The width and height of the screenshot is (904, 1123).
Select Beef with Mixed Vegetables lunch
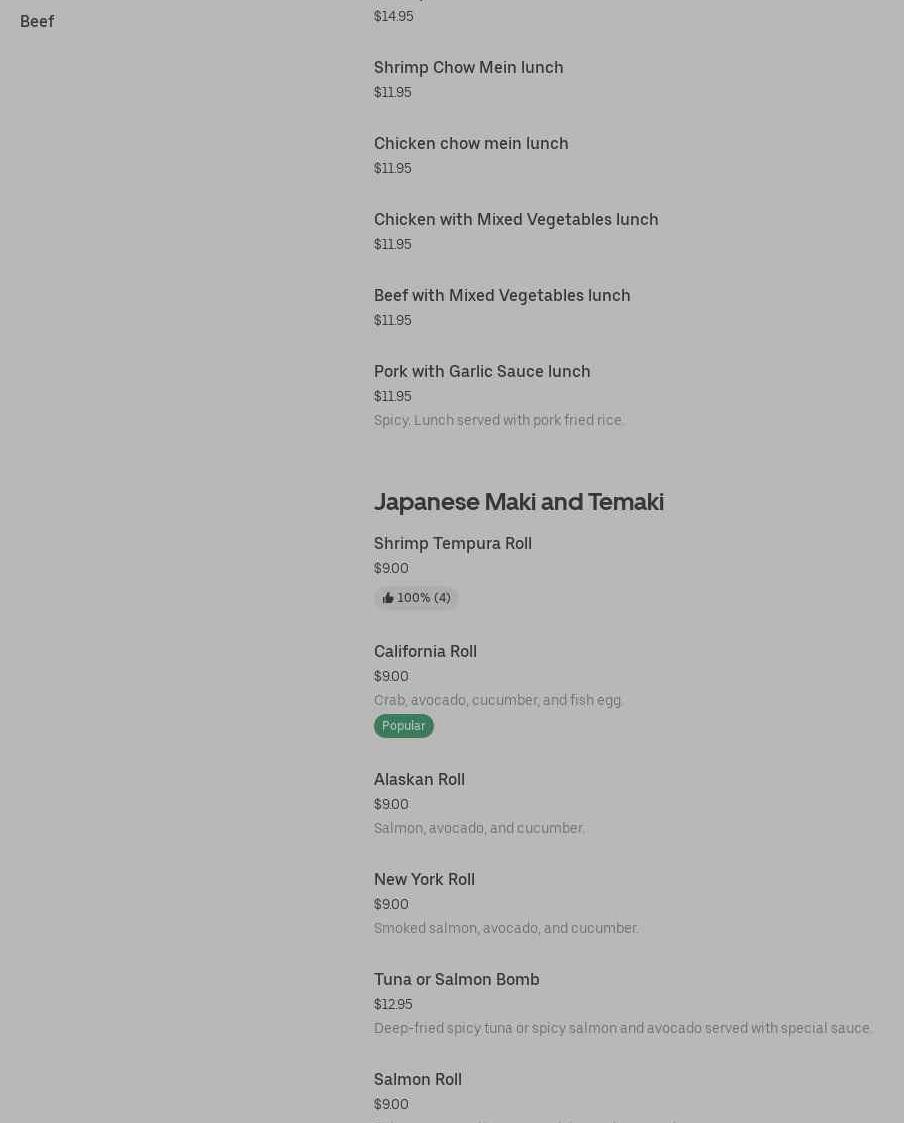click(x=501, y=295)
